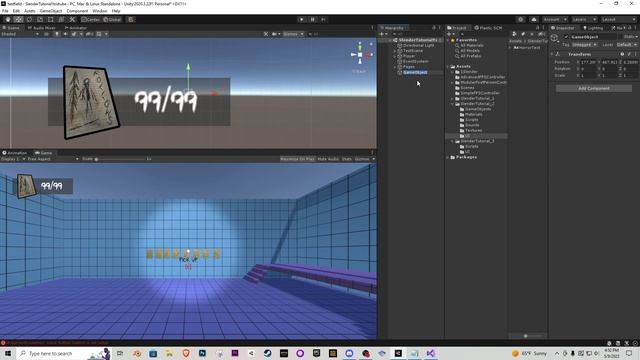This screenshot has width=640, height=360.
Task: Toggle pivot Center mode button
Action: click(x=91, y=19)
